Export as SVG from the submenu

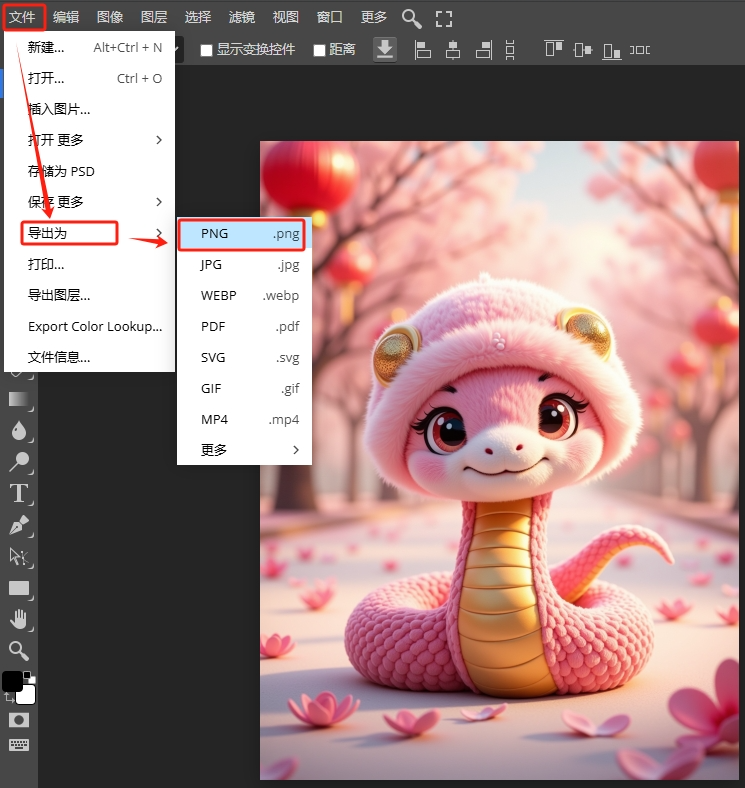tap(244, 357)
